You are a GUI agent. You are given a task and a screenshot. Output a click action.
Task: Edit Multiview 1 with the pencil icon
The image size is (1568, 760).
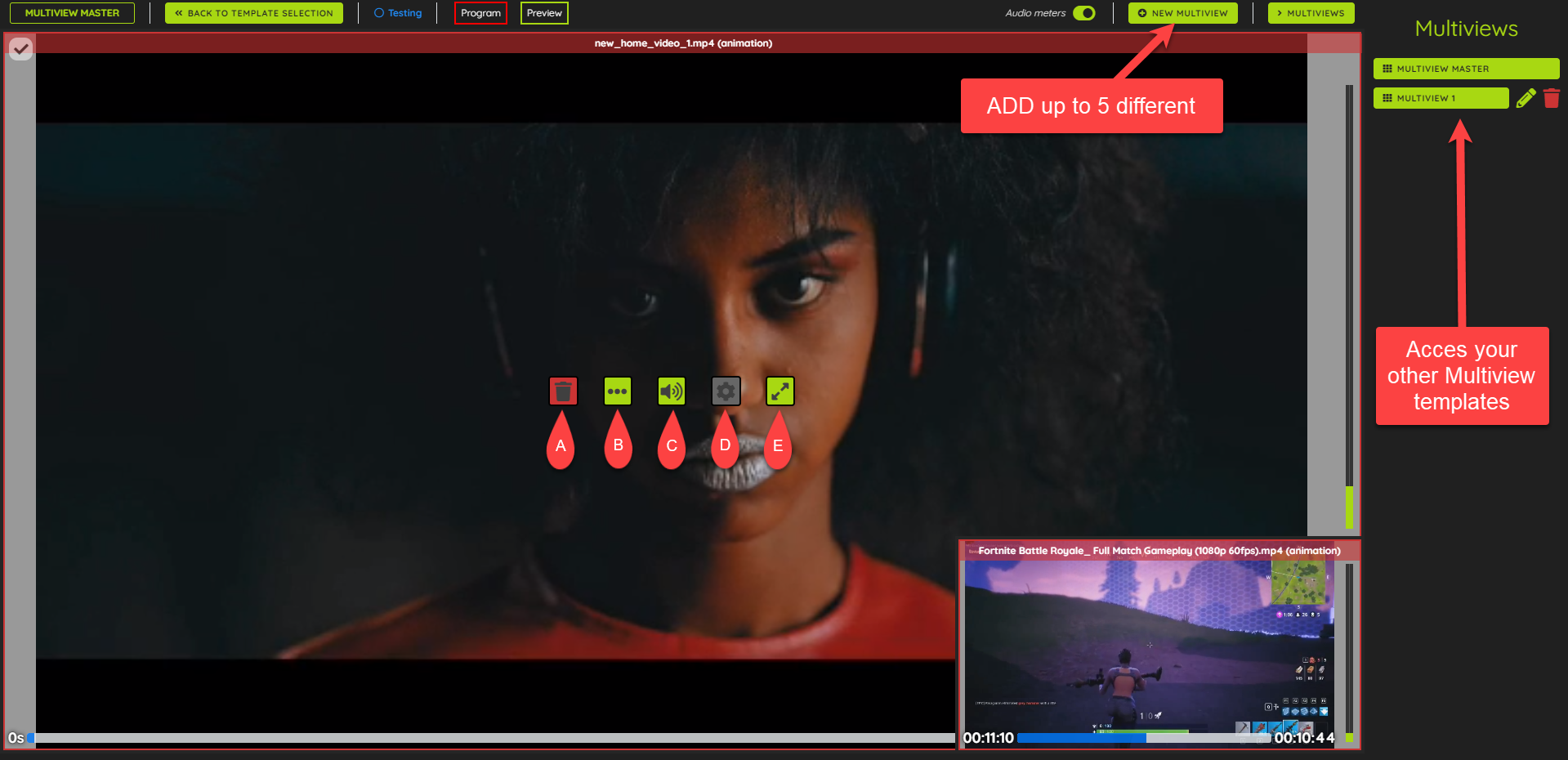click(x=1526, y=98)
